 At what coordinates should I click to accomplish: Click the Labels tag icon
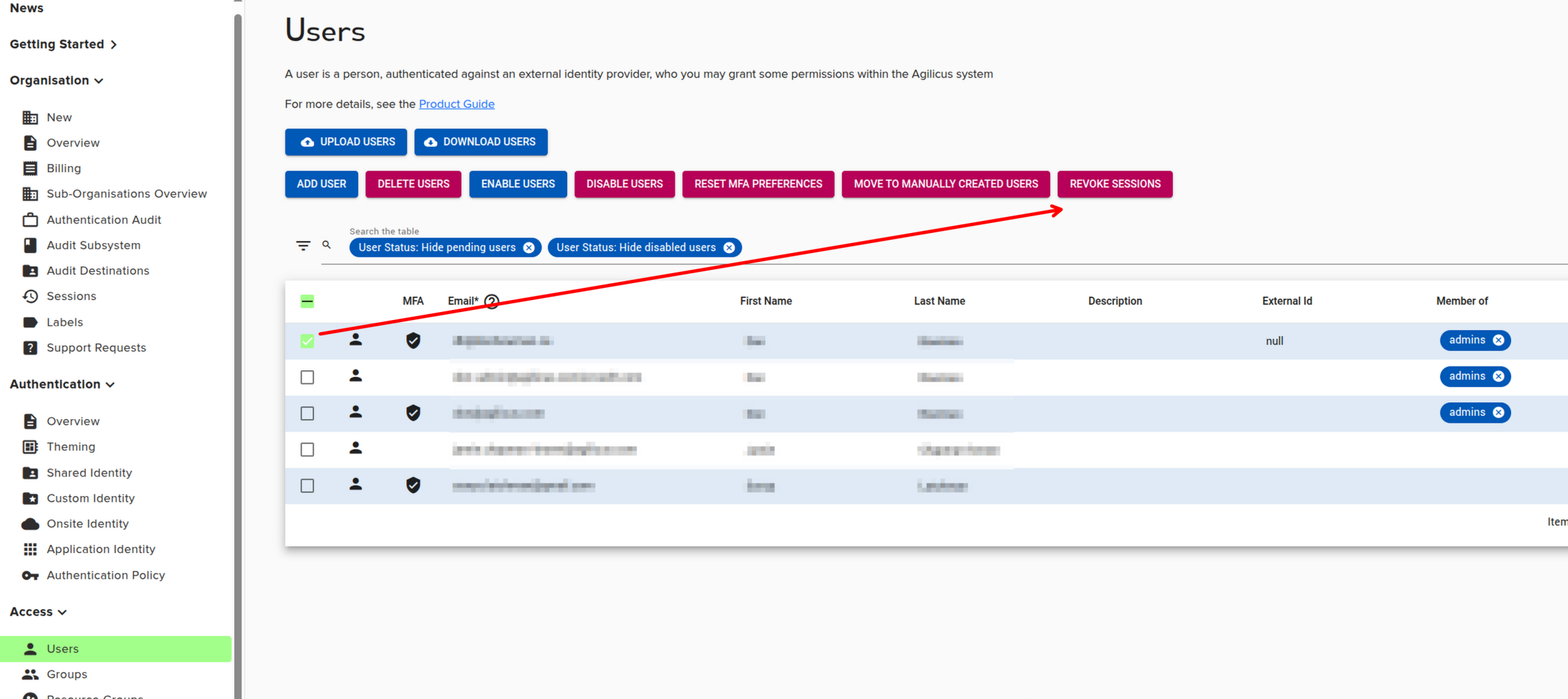tap(30, 323)
